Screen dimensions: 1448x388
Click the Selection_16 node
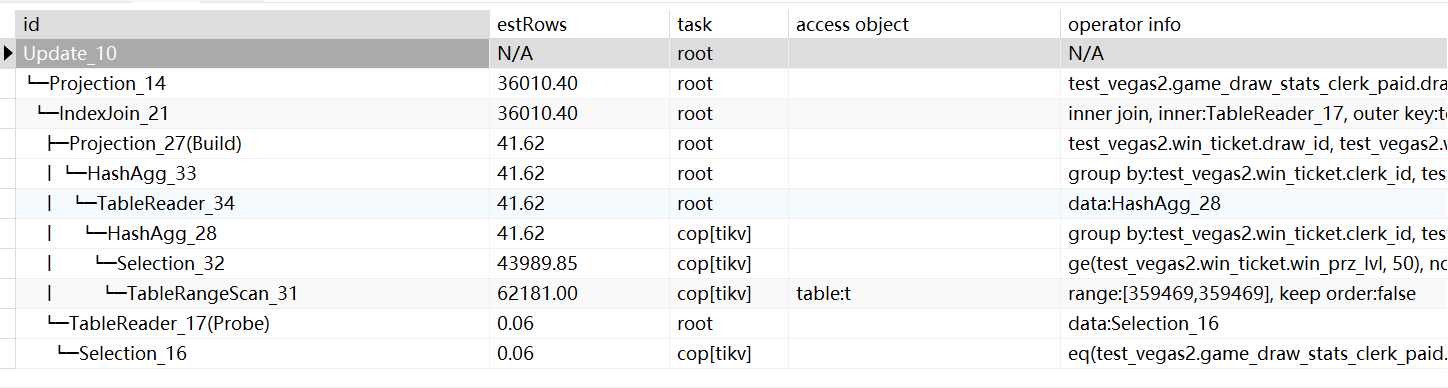pyautogui.click(x=133, y=354)
